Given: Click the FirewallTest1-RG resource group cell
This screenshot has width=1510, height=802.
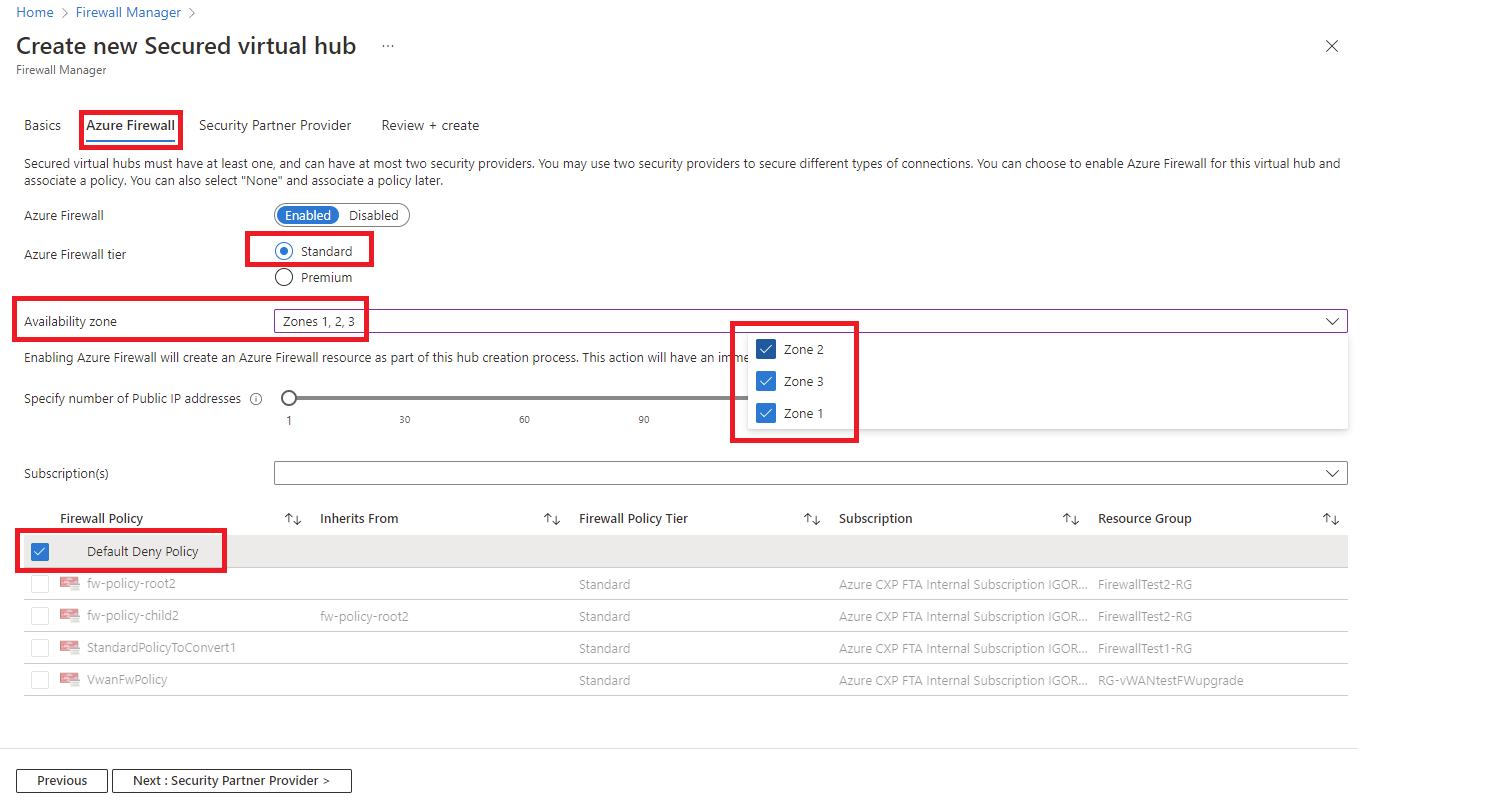Looking at the screenshot, I should 1145,649.
